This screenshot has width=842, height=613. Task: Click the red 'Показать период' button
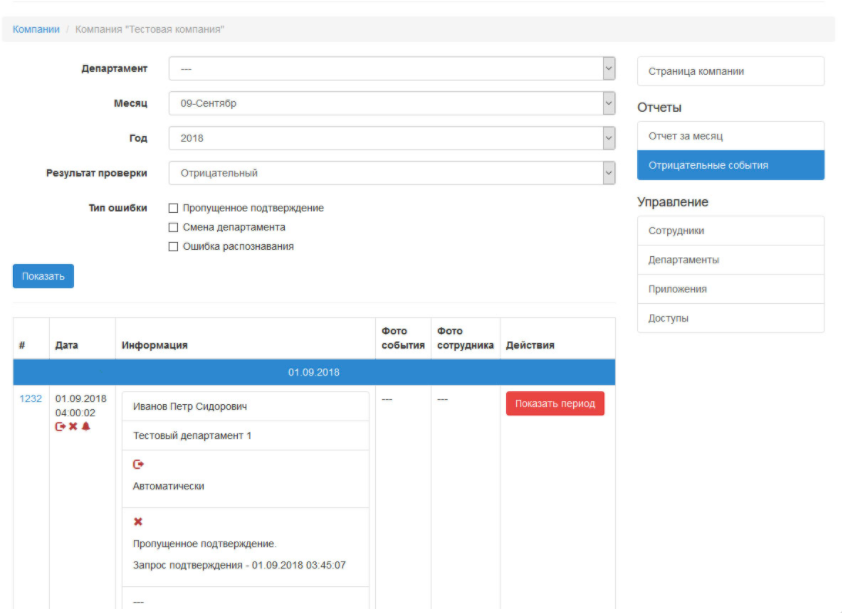tap(555, 404)
